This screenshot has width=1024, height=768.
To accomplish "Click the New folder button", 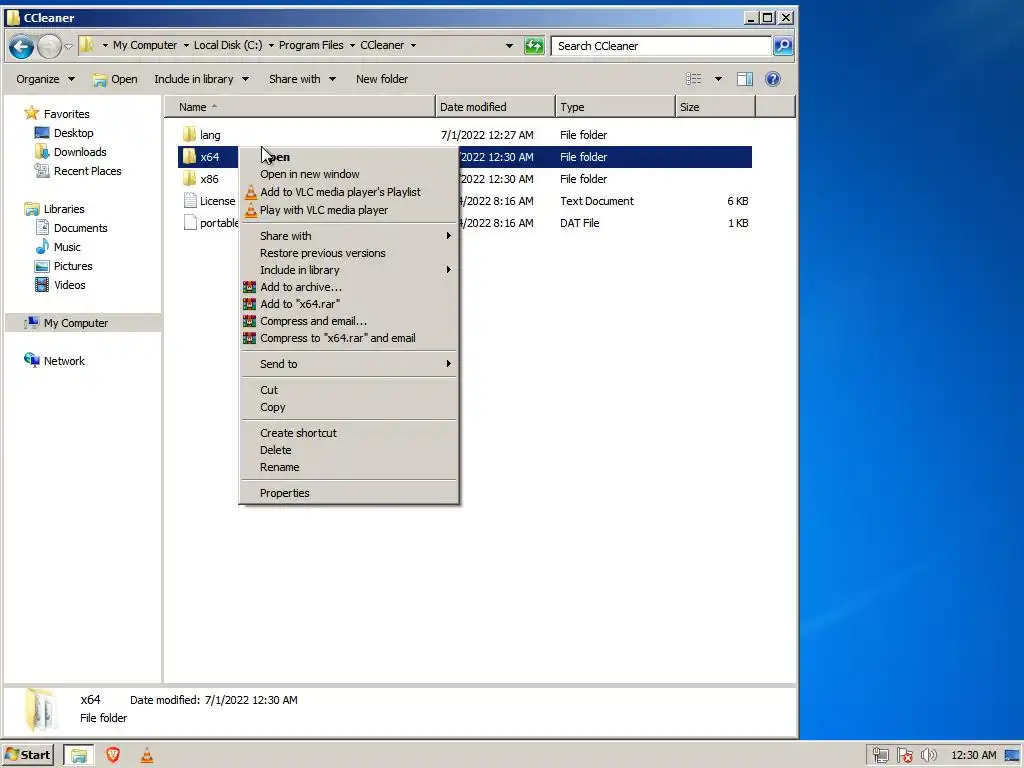I will pos(382,79).
